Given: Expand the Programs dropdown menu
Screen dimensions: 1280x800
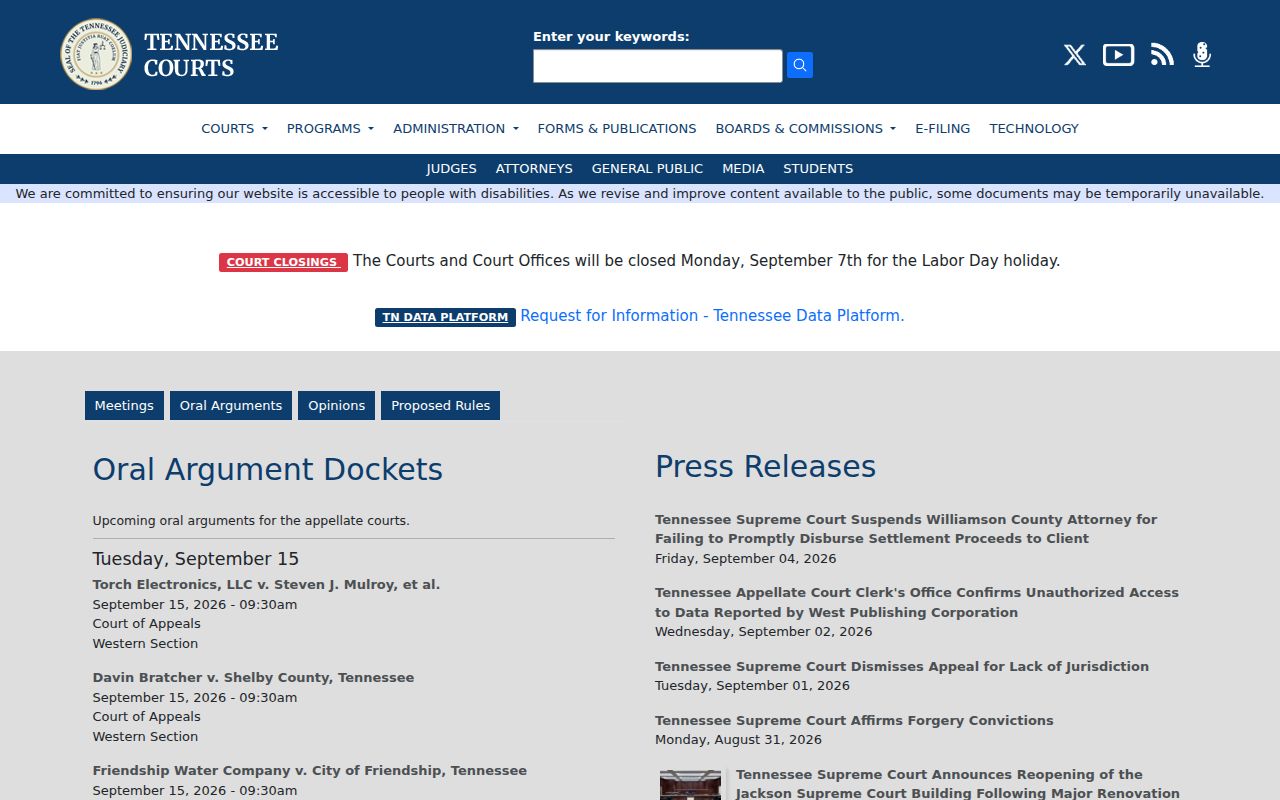Looking at the screenshot, I should pyautogui.click(x=330, y=128).
